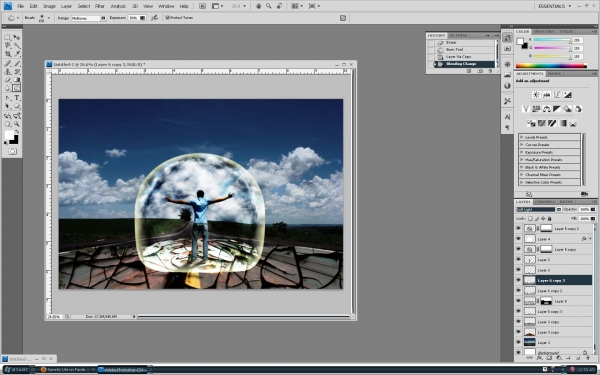Screen dimensions: 600x375
Task: Select the Eyedropper tool
Action: tap(17, 54)
